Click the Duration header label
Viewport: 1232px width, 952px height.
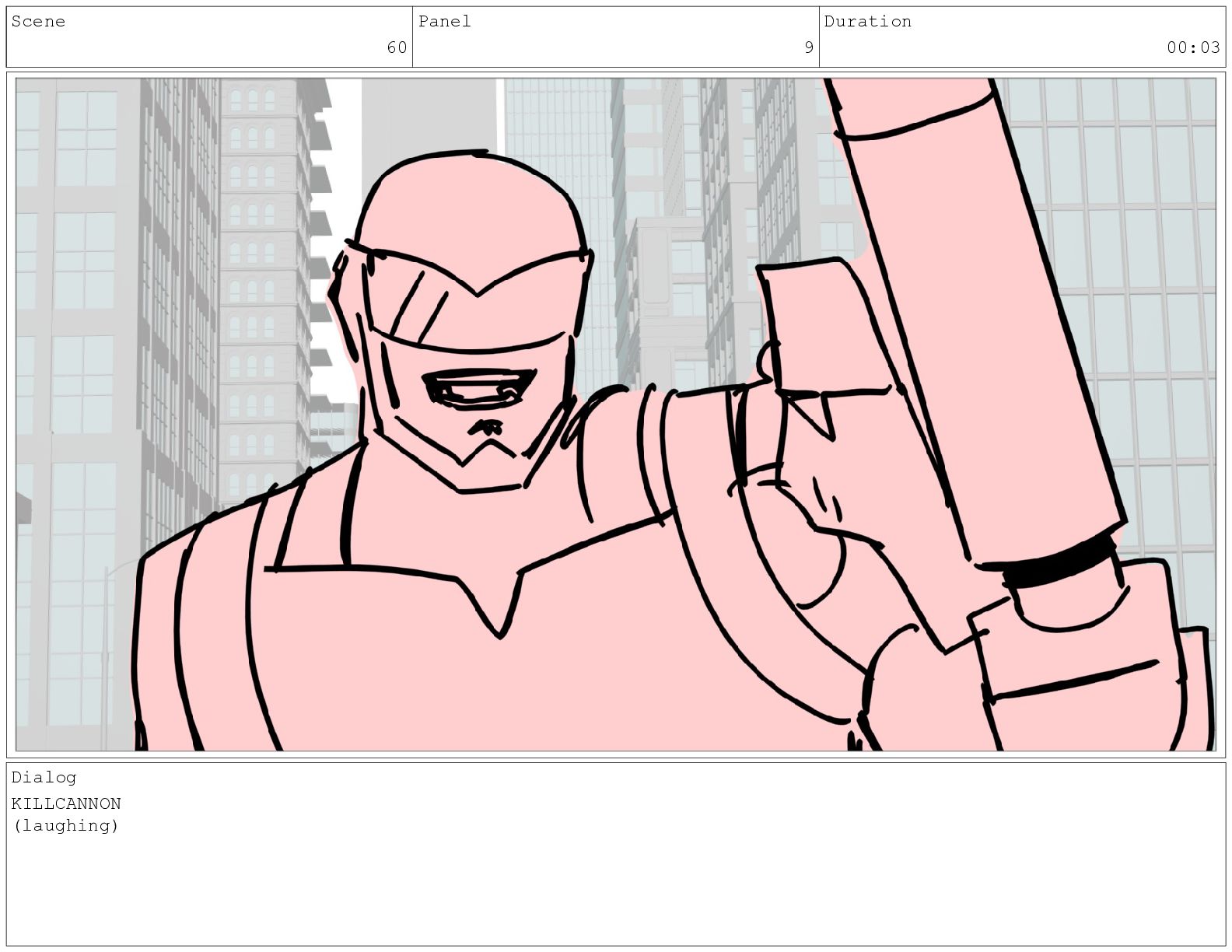click(x=867, y=22)
